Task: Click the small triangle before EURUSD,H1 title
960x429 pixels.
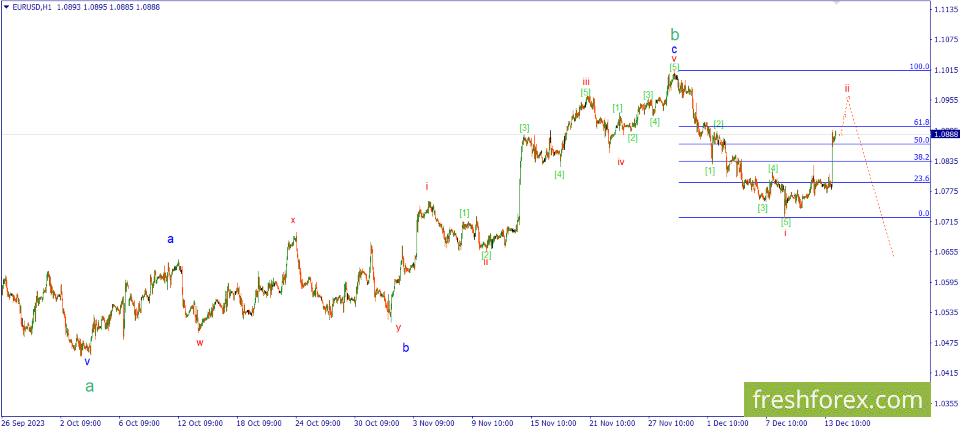Action: 6,9
